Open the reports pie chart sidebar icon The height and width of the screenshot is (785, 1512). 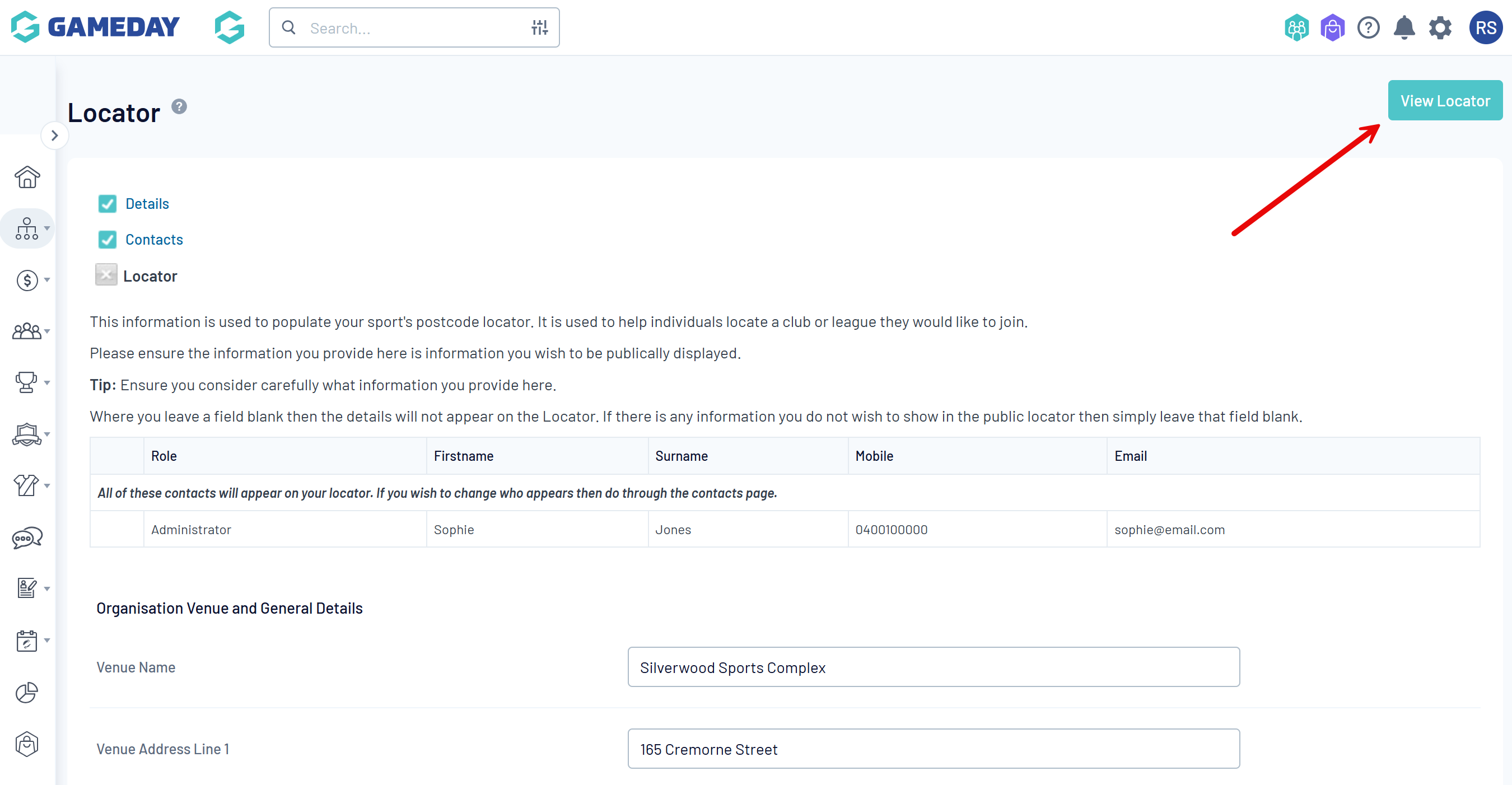click(x=27, y=692)
